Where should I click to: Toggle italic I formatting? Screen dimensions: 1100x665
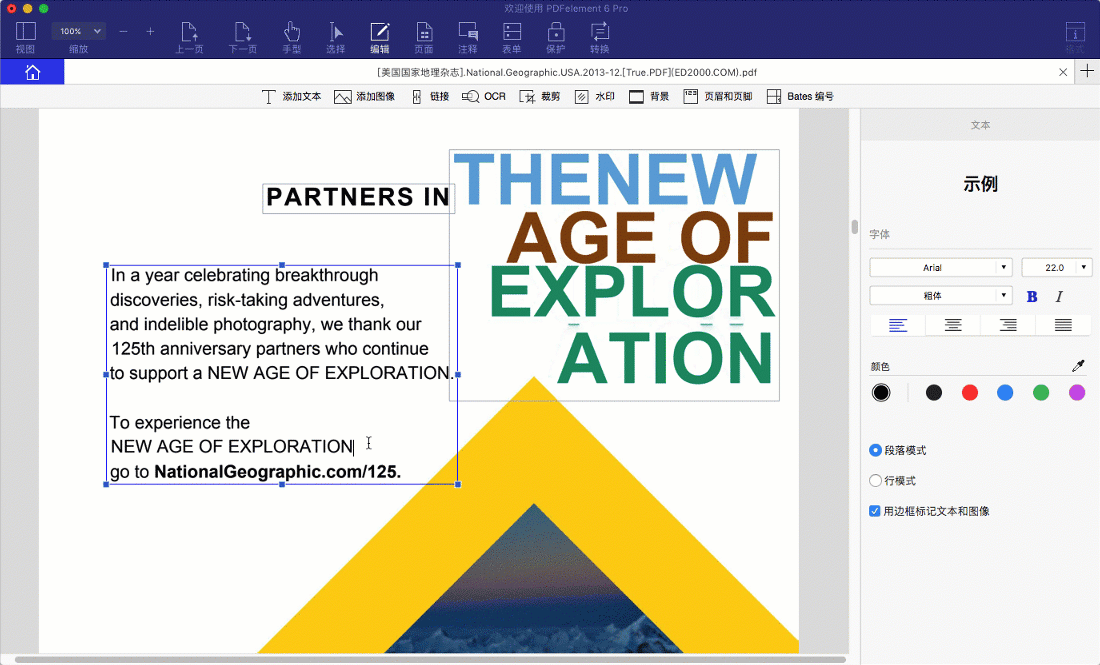[x=1059, y=296]
